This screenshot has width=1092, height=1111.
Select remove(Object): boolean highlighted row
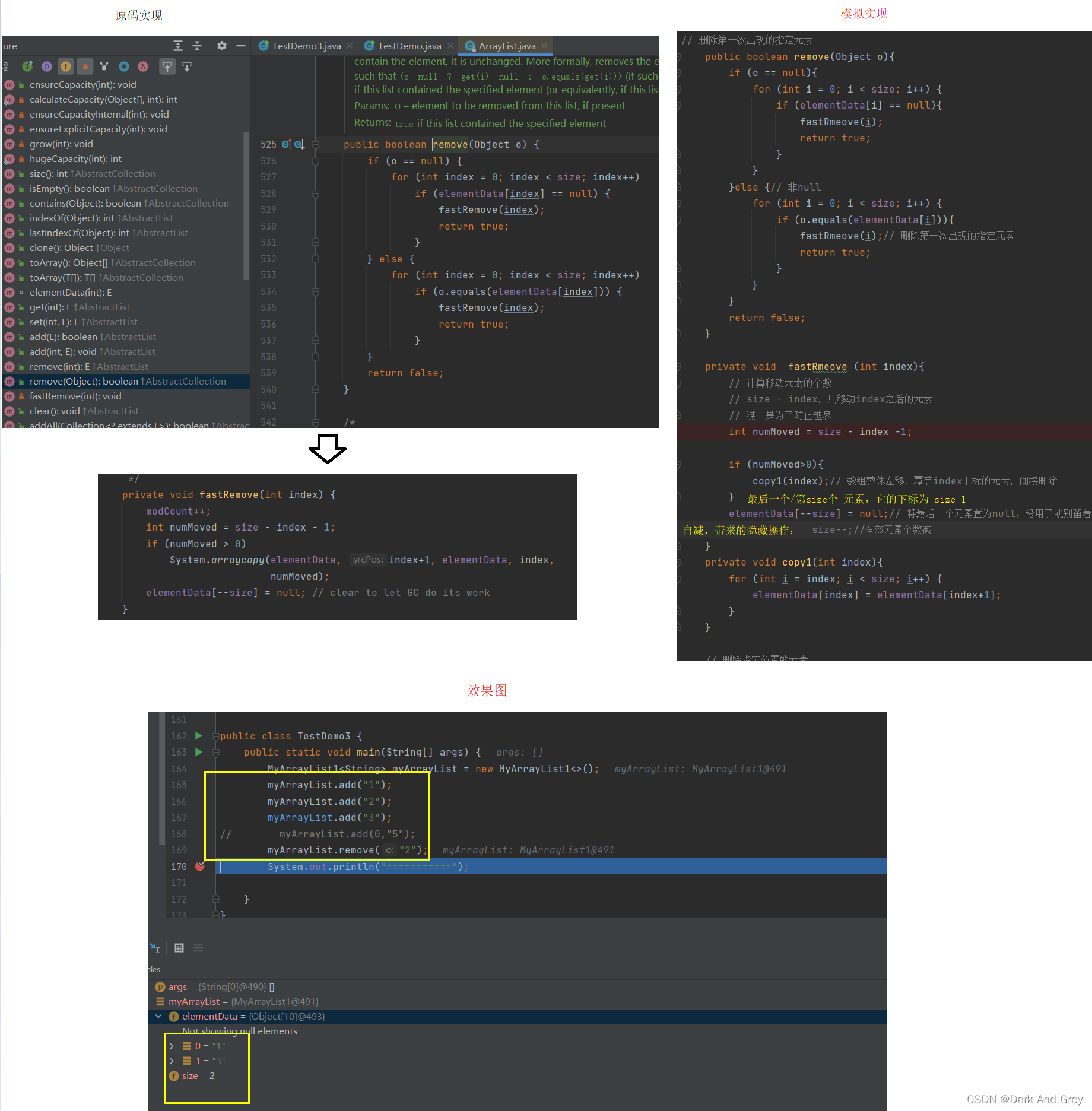(128, 382)
